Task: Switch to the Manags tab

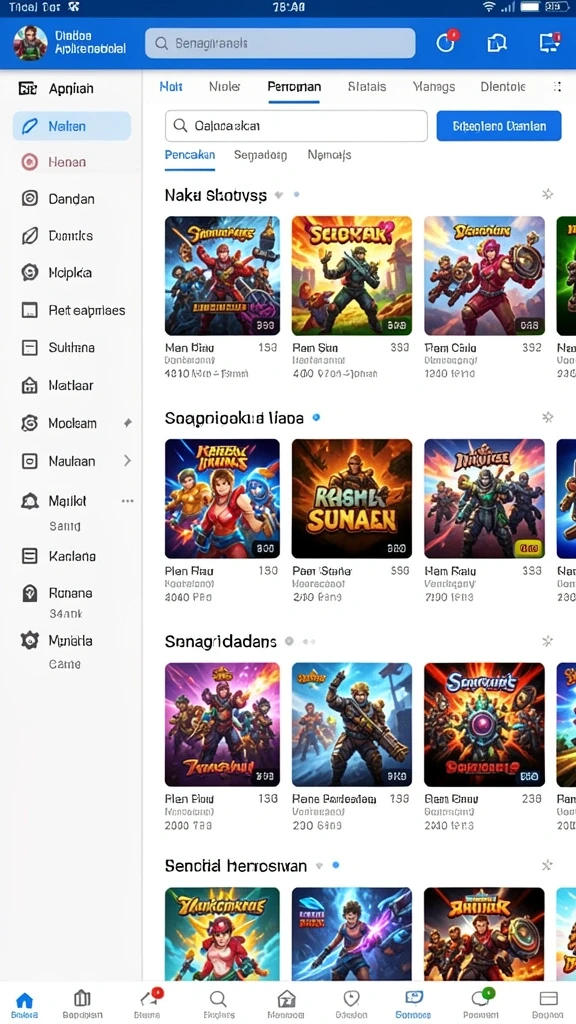Action: (x=434, y=86)
